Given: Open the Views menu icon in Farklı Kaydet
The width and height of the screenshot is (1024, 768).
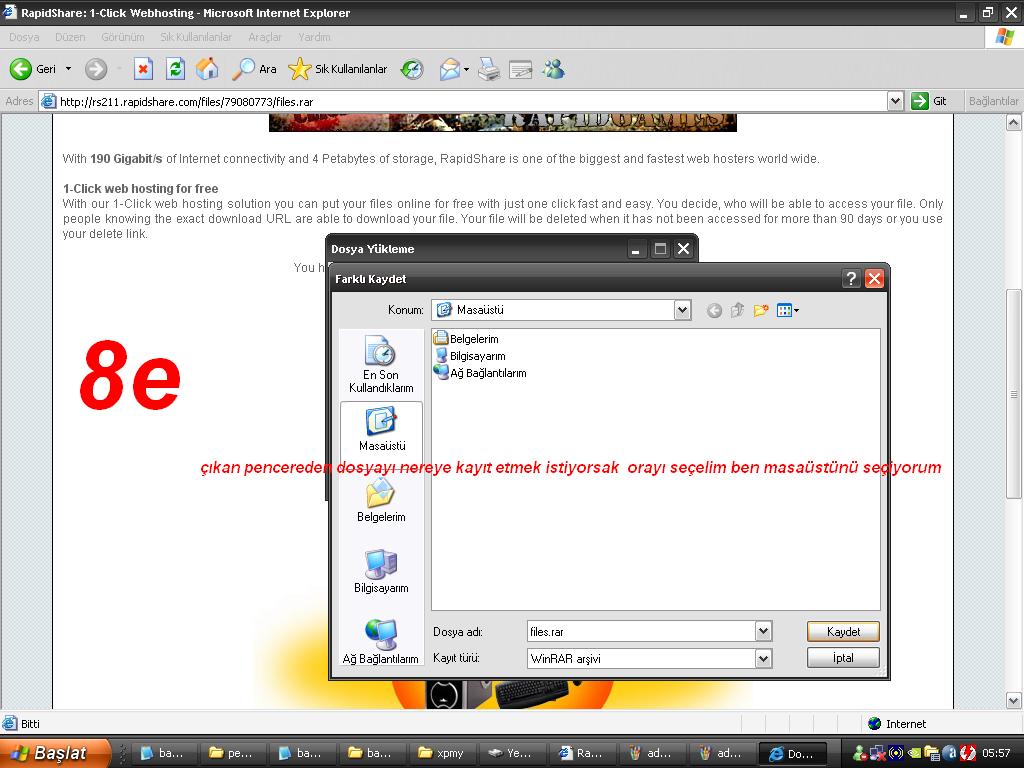Looking at the screenshot, I should pyautogui.click(x=788, y=310).
